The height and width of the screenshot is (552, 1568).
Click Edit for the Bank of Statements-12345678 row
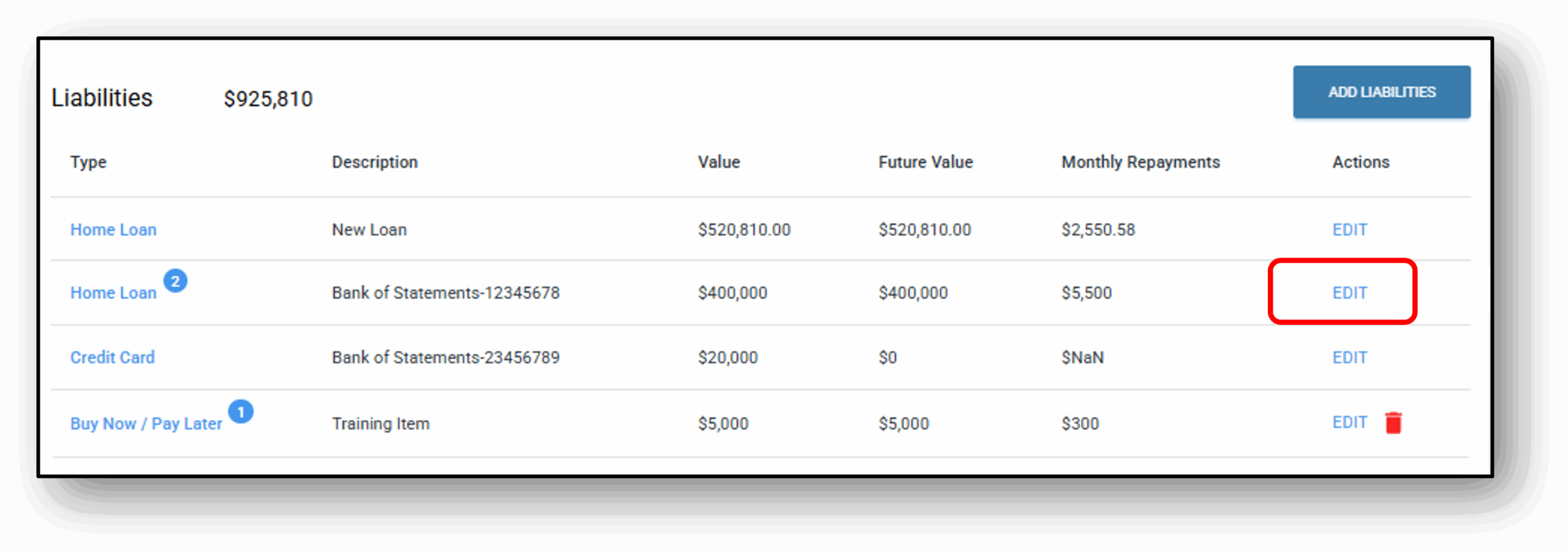coord(1349,293)
